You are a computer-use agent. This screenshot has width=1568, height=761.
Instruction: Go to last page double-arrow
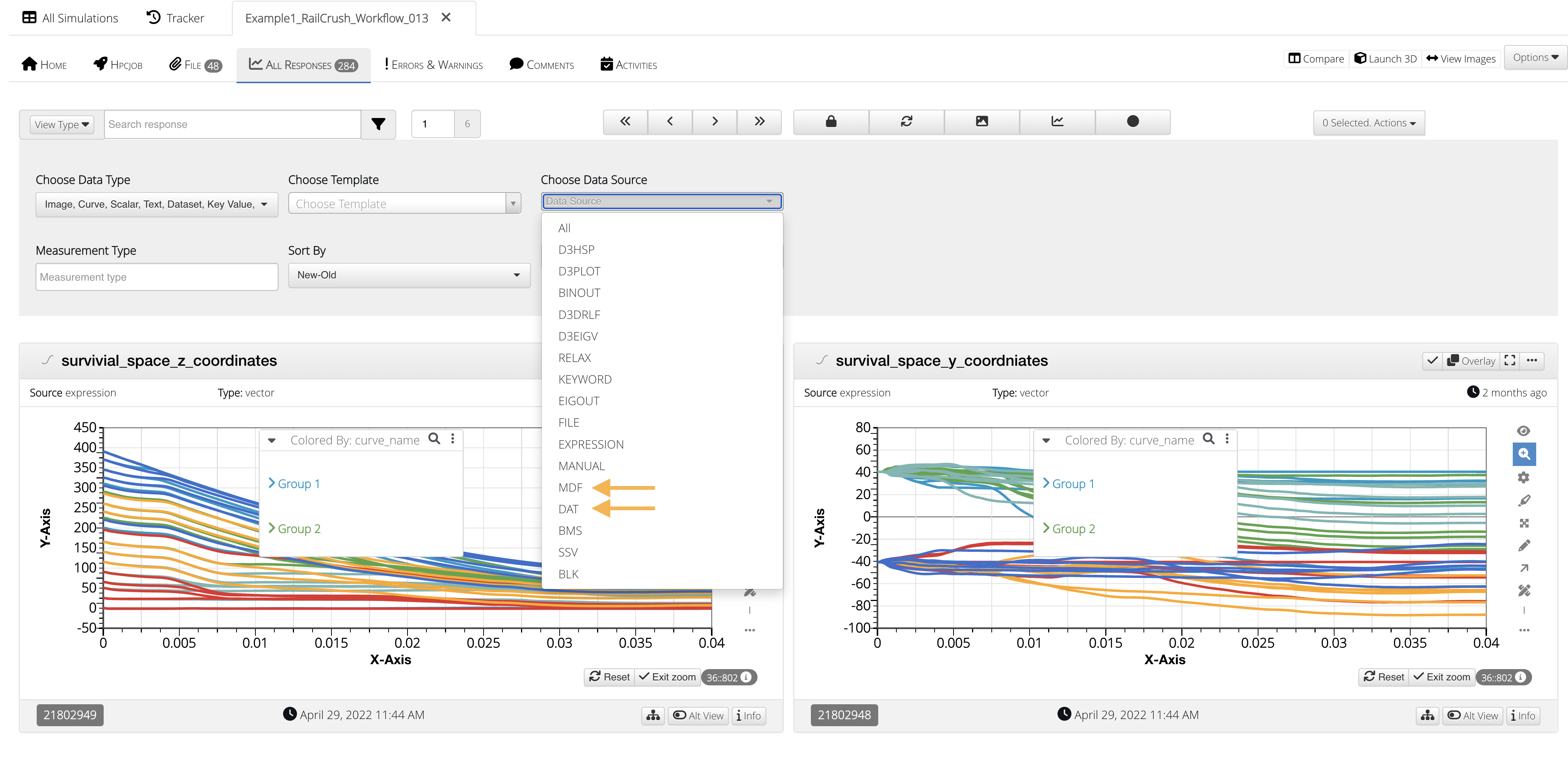(x=759, y=122)
